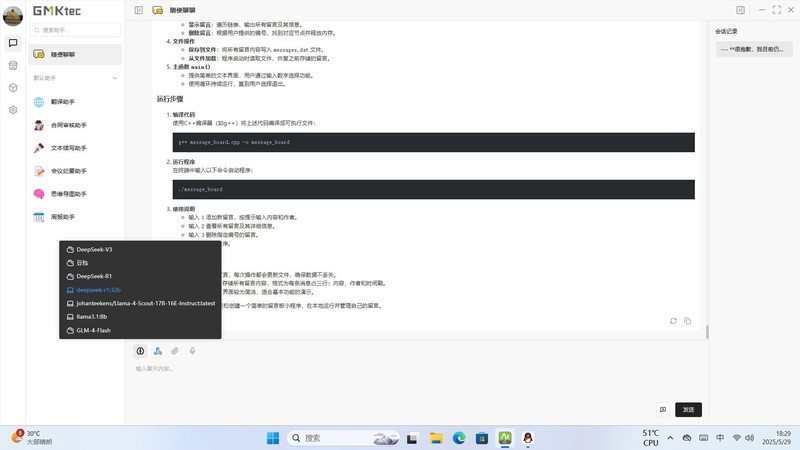Show hidden system tray icons in the taskbar
The image size is (800, 450).
(669, 438)
